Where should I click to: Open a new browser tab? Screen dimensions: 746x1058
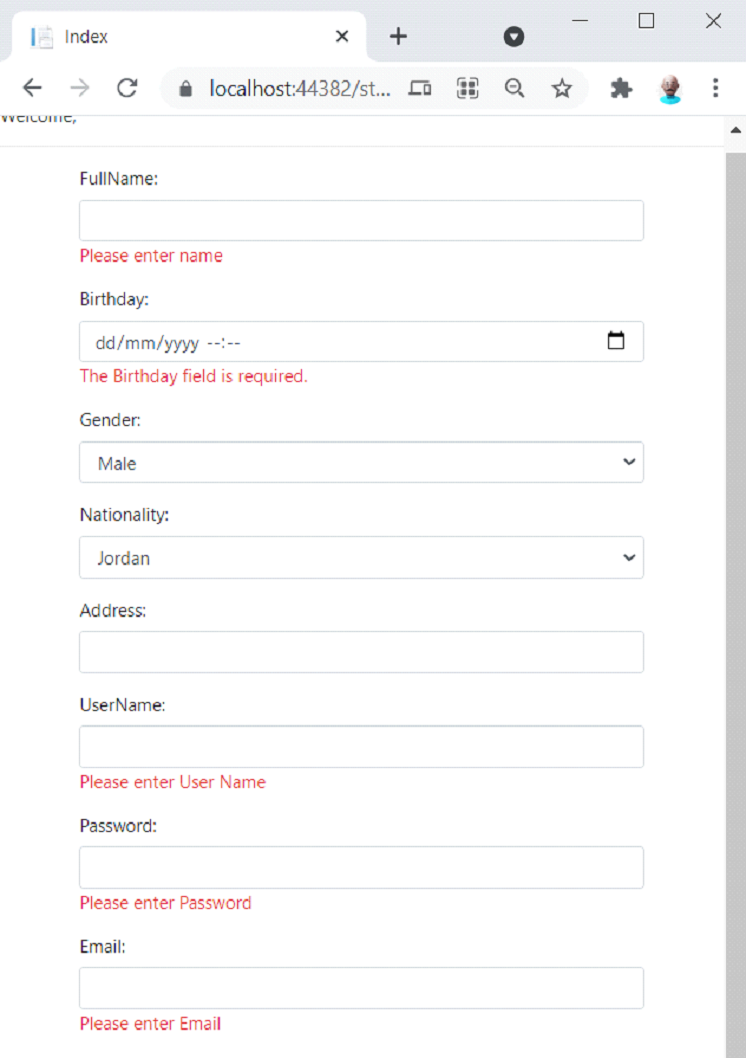(399, 36)
